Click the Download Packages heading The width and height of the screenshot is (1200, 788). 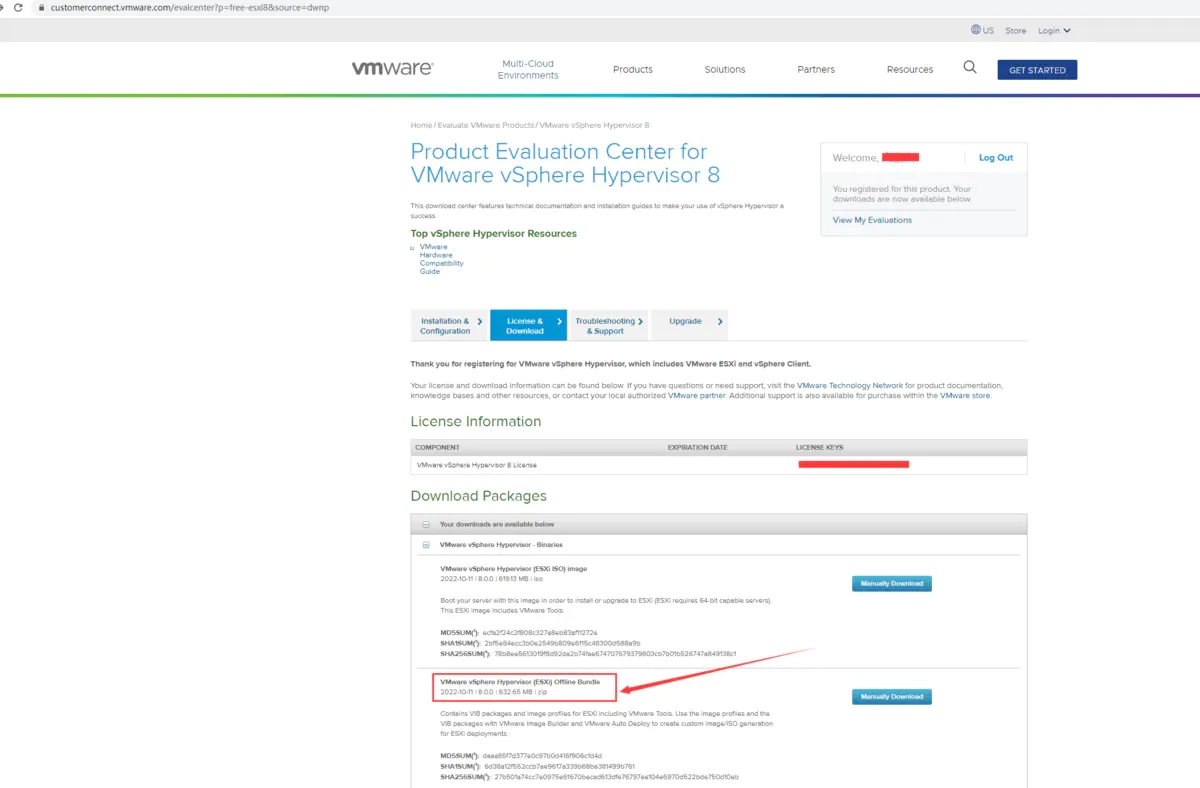coord(479,496)
